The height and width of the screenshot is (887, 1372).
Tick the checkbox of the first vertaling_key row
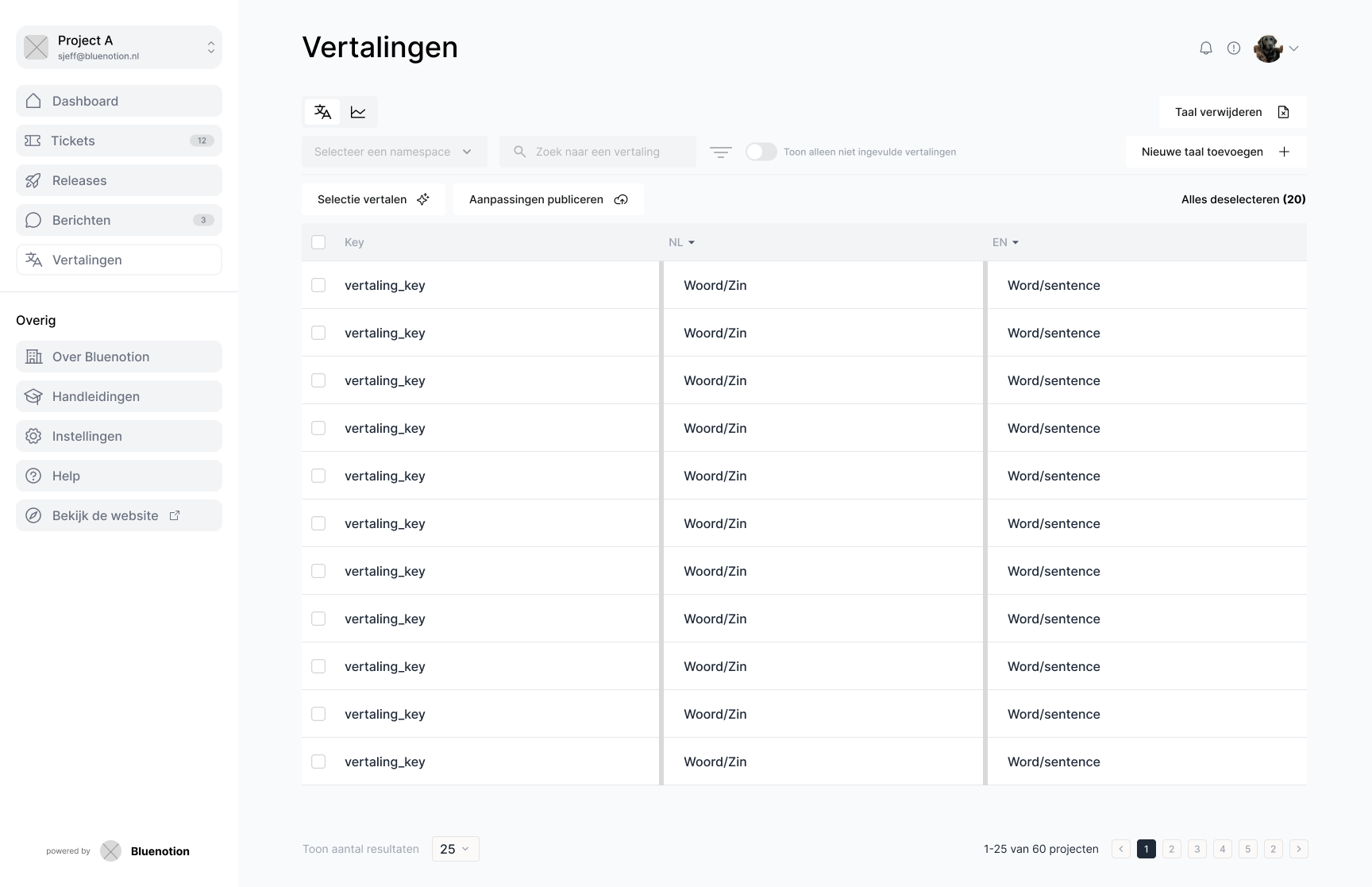click(x=318, y=285)
